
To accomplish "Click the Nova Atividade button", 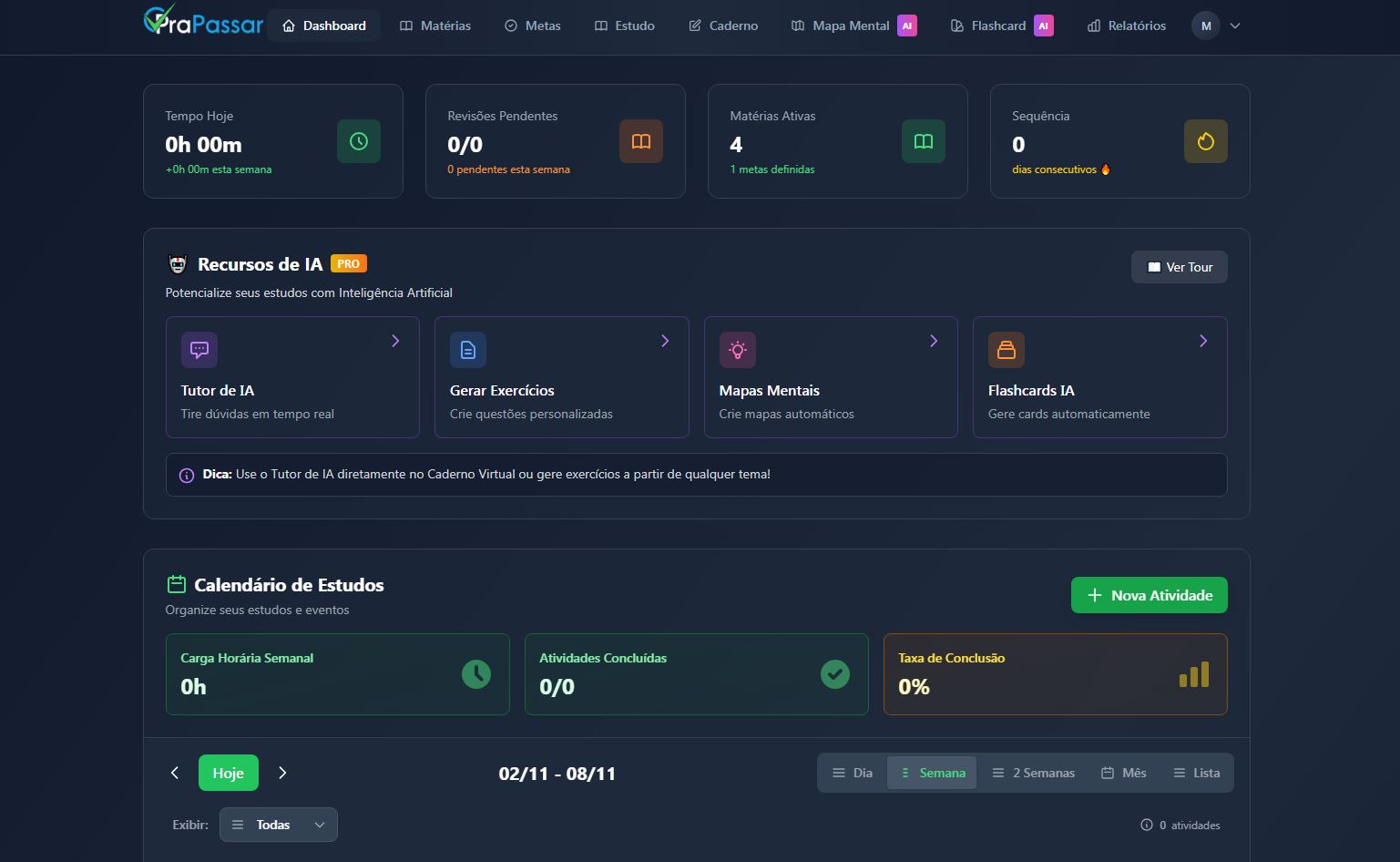I will point(1149,594).
